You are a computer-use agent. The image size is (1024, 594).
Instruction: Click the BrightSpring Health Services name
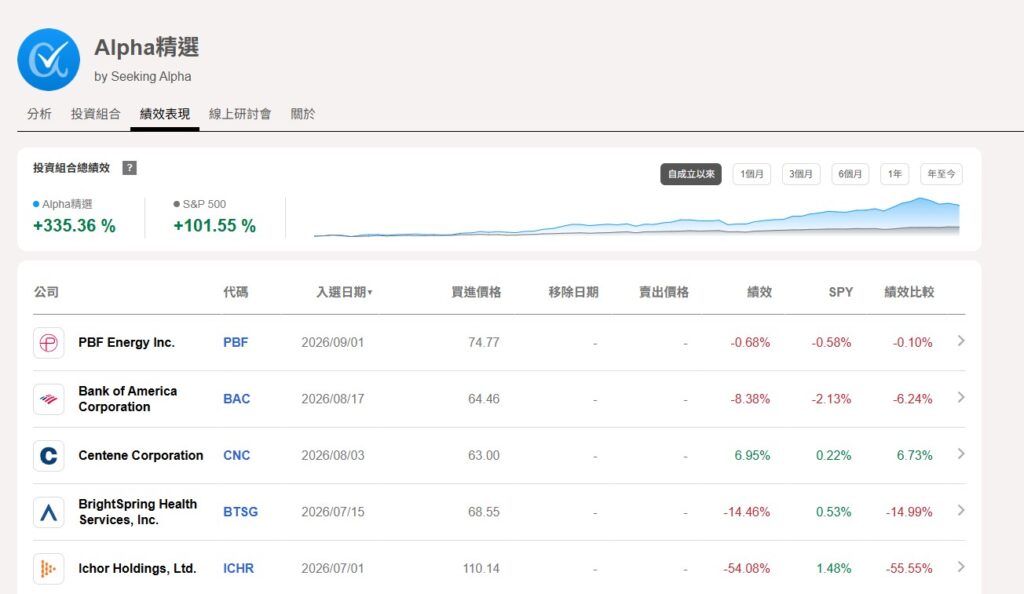[138, 512]
